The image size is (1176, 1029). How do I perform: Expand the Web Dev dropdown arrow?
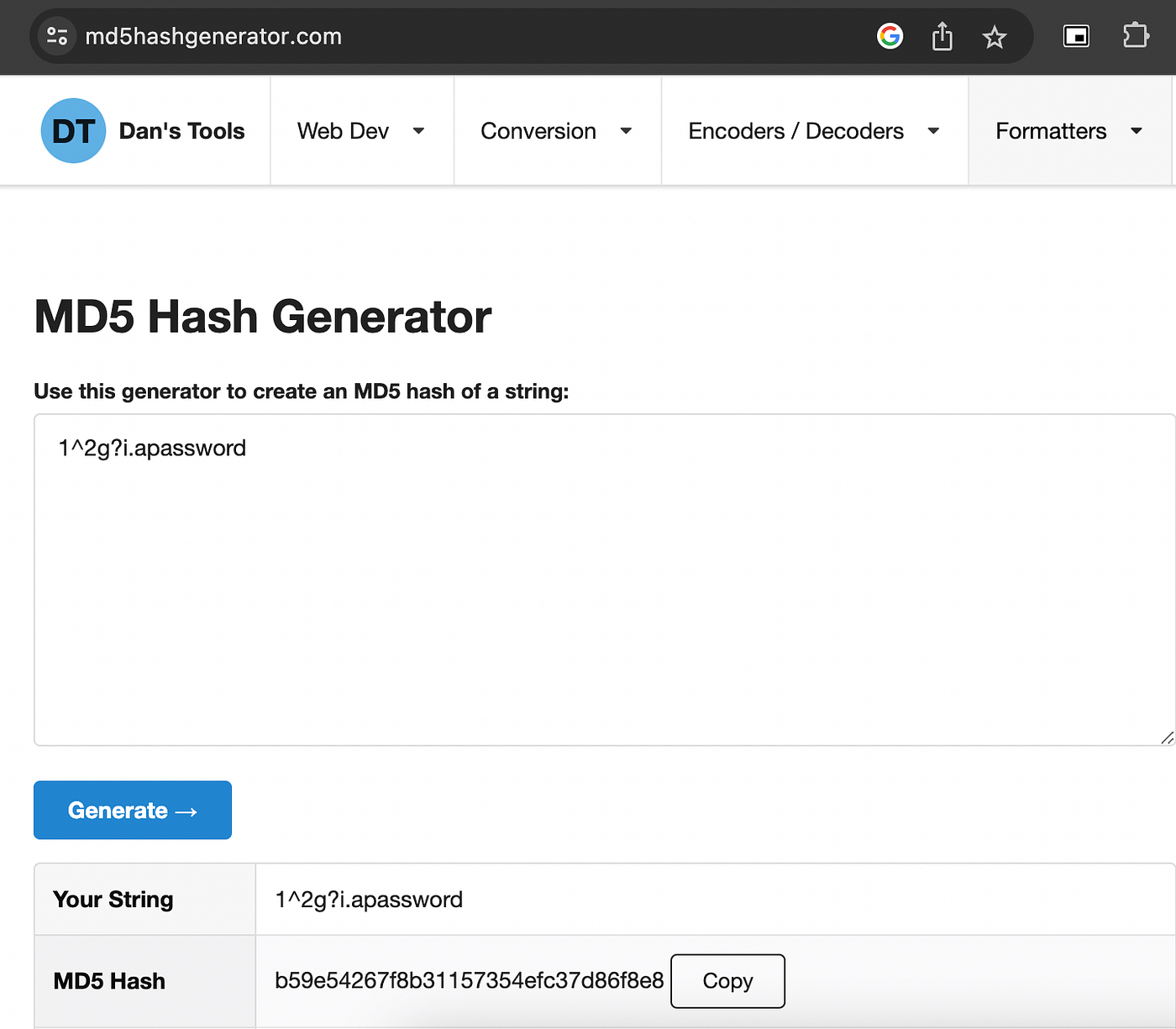click(x=418, y=131)
